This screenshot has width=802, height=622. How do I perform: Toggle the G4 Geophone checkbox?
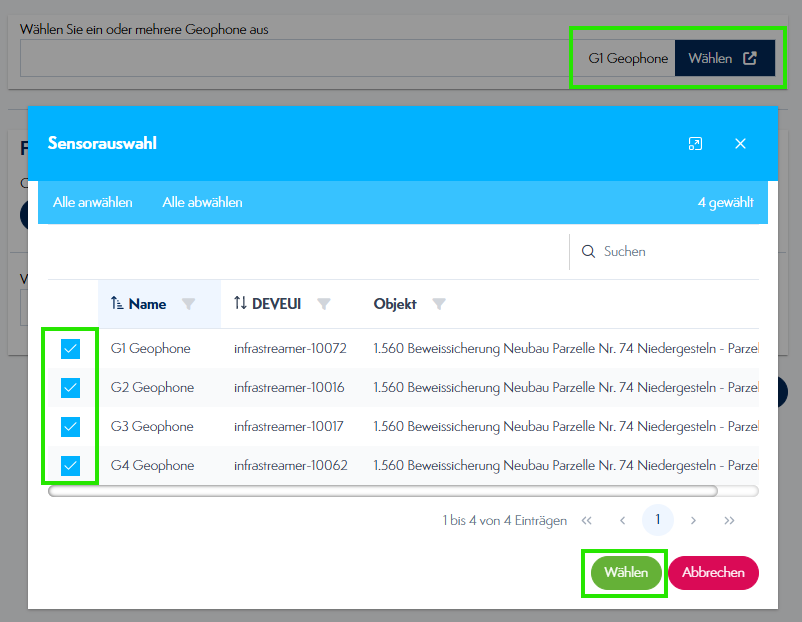70,466
